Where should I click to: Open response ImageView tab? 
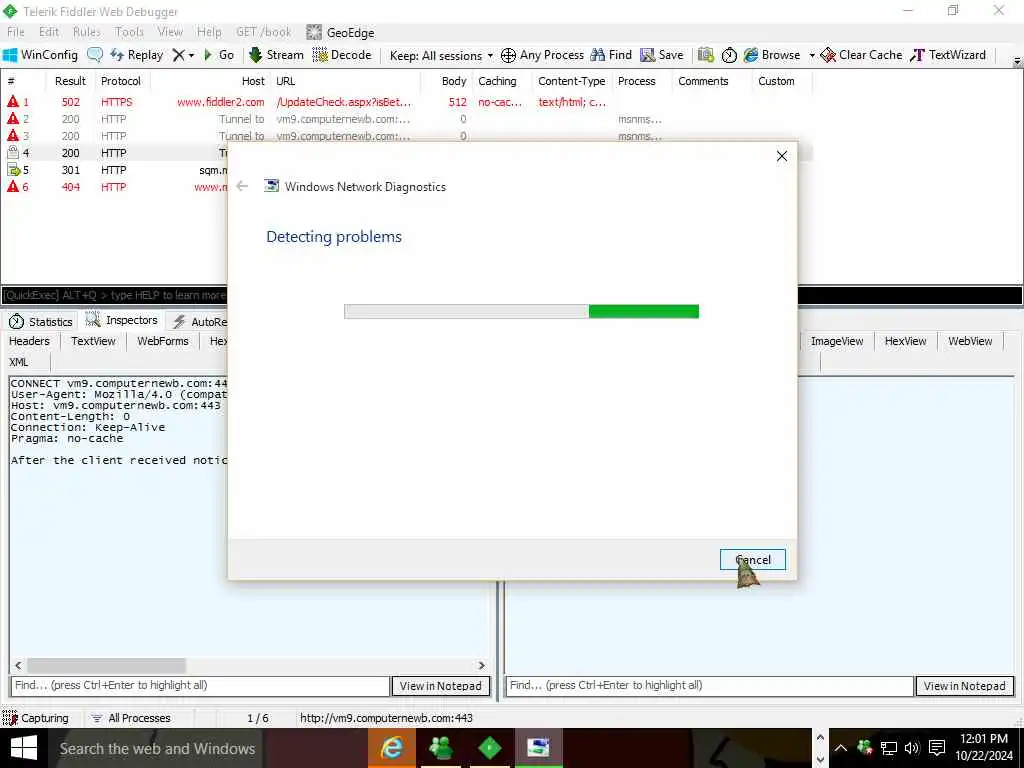(837, 341)
